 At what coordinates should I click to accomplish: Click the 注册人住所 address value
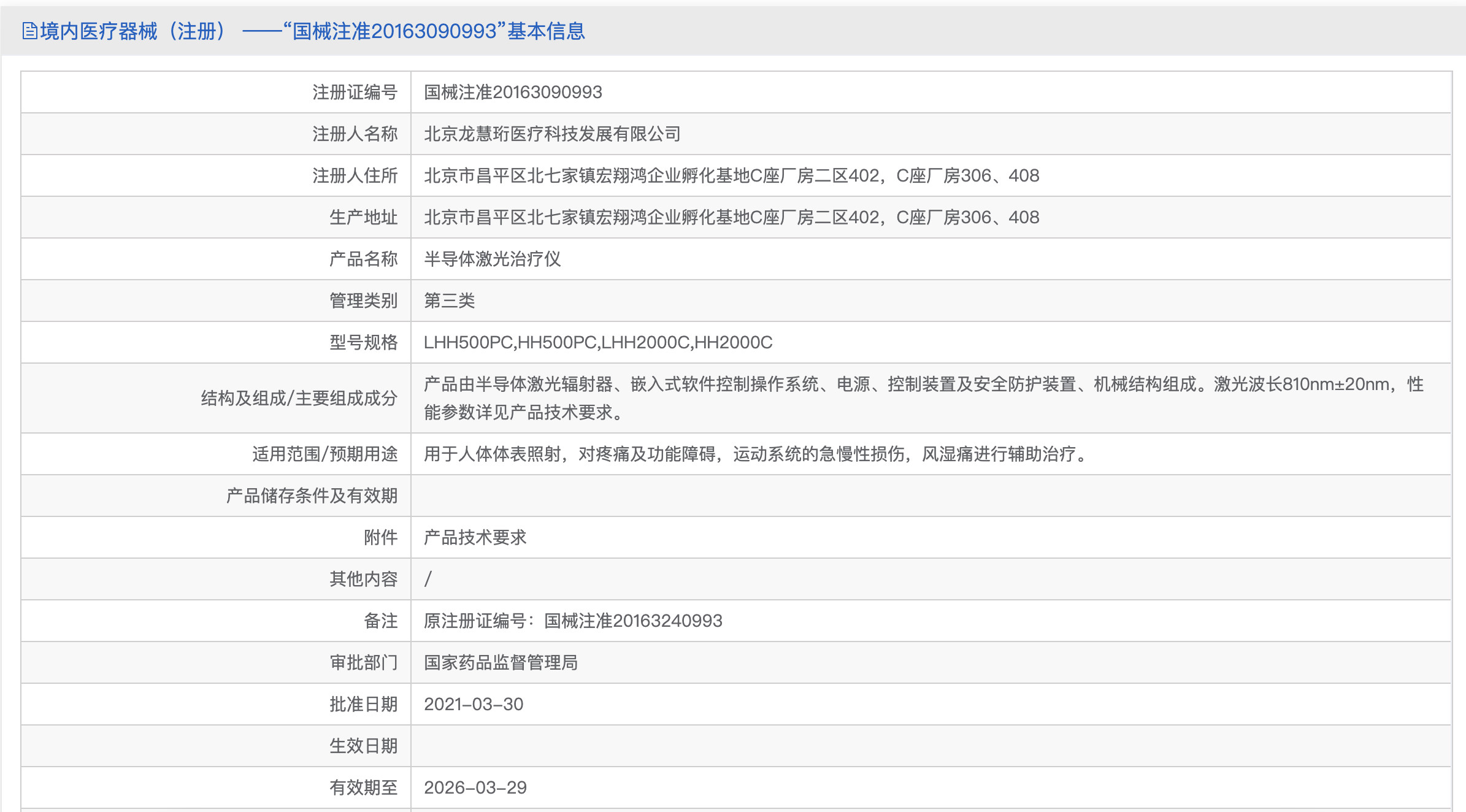tap(731, 175)
